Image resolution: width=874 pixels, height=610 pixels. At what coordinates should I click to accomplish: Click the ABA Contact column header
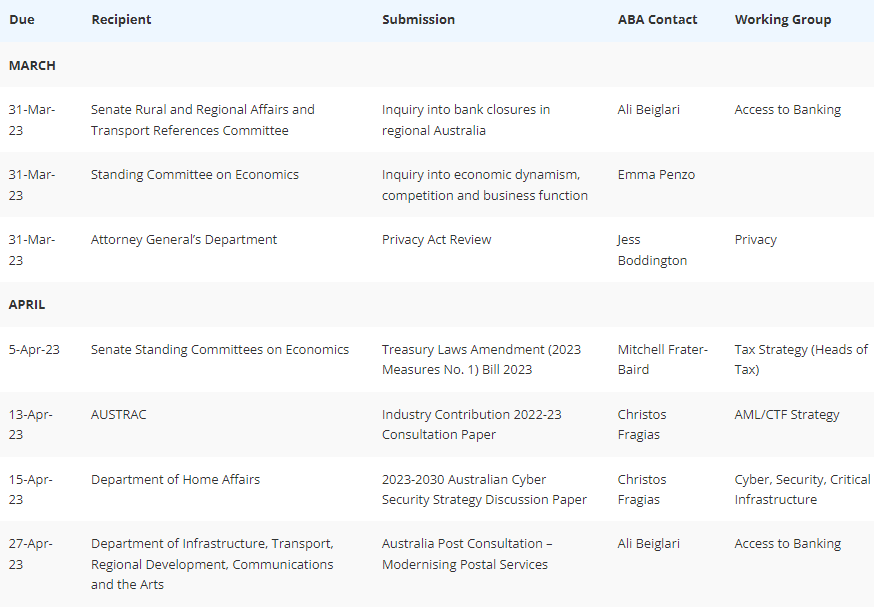coord(657,20)
